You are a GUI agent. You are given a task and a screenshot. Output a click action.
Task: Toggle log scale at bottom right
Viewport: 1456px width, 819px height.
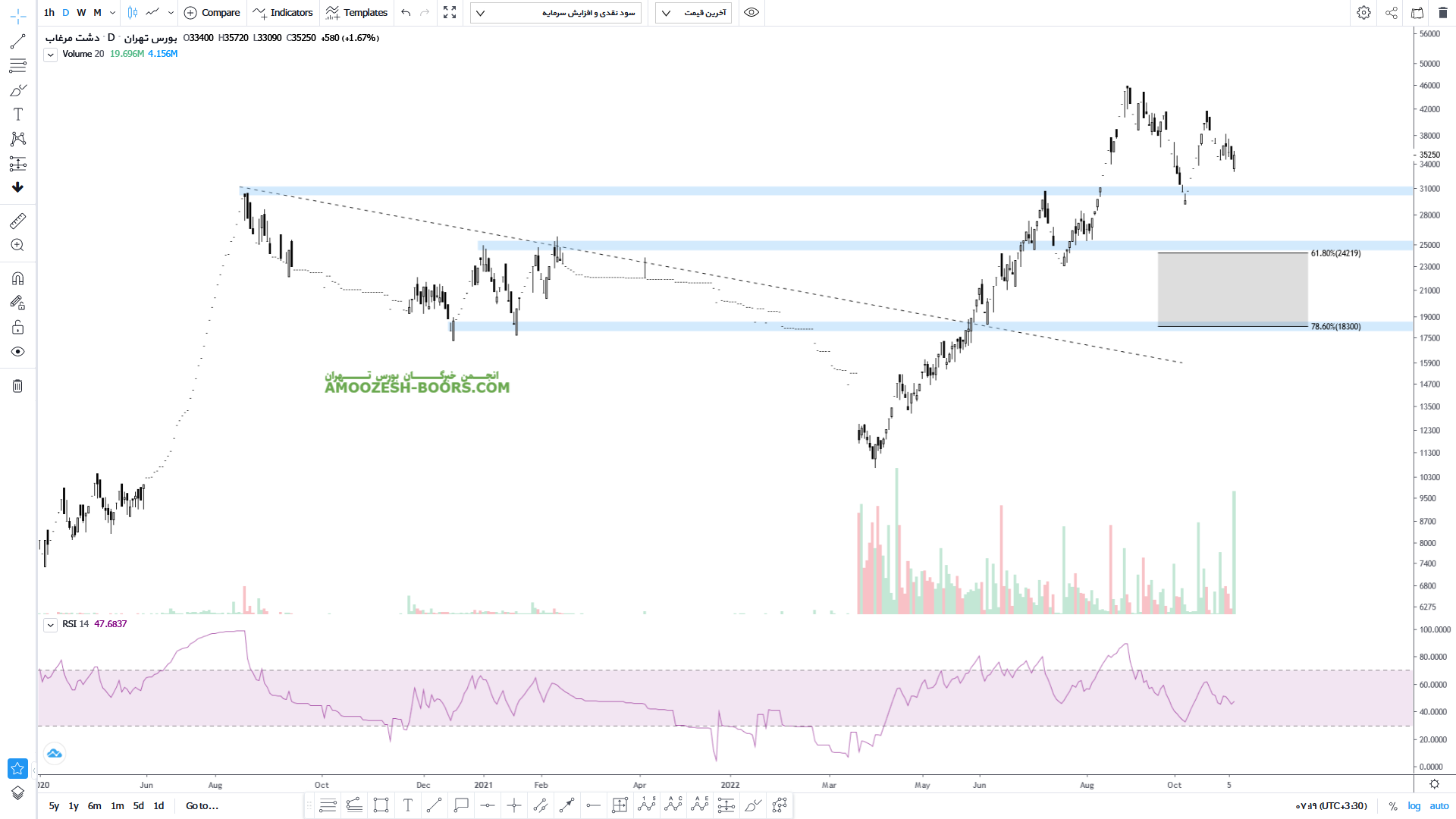click(1414, 806)
